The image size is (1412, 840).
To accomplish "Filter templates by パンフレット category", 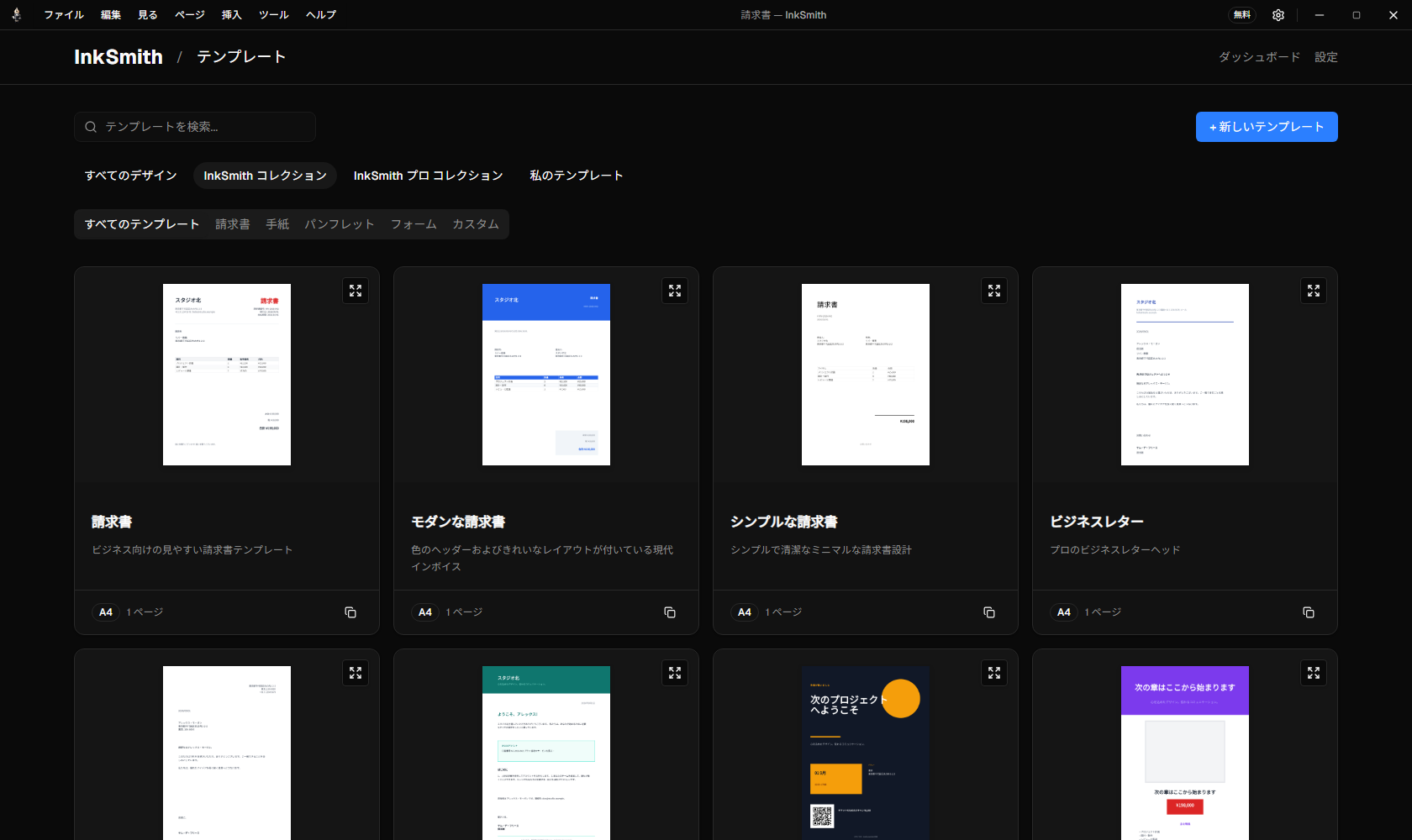I will click(340, 224).
